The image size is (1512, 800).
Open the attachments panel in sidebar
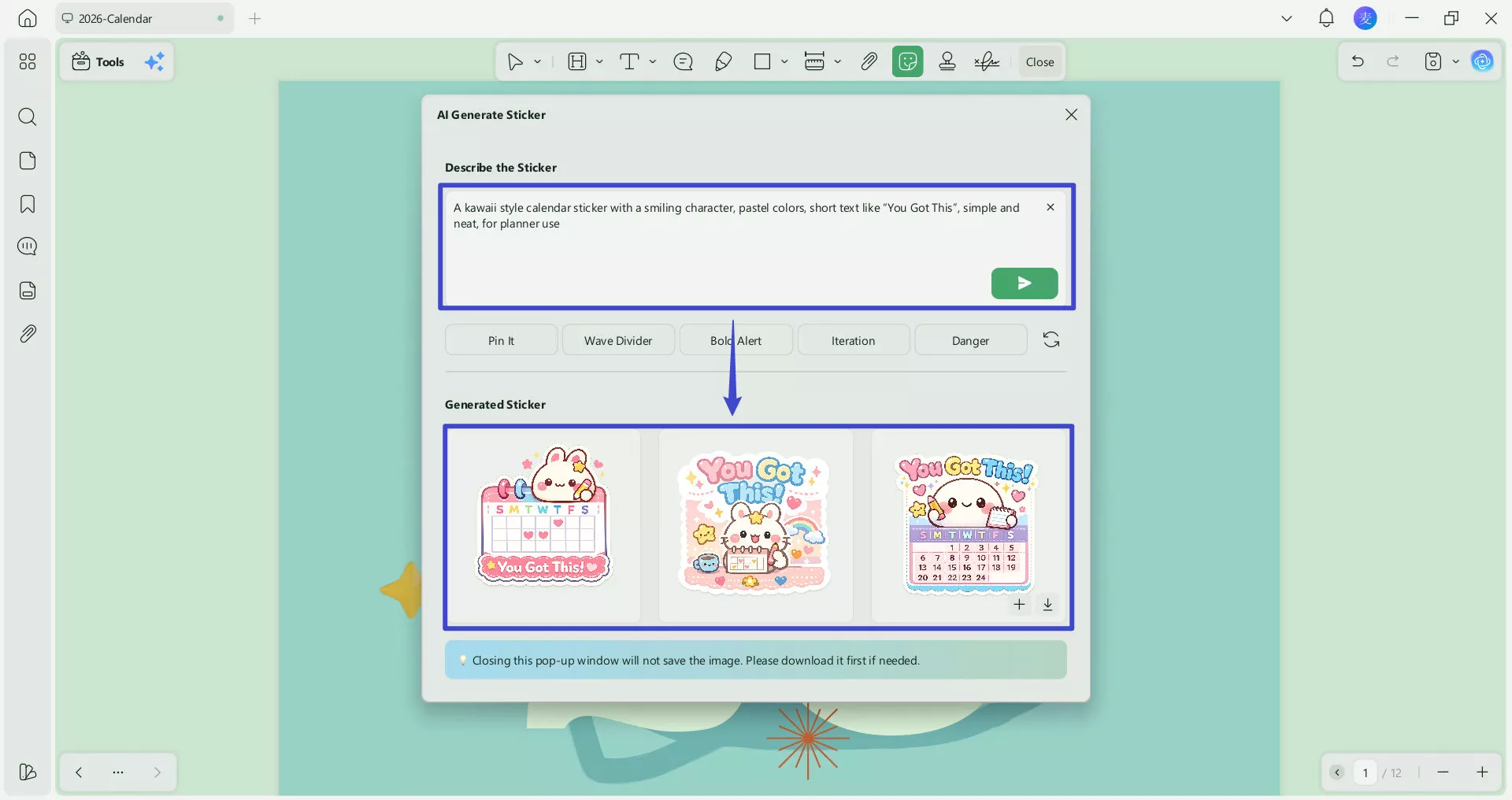tap(28, 334)
